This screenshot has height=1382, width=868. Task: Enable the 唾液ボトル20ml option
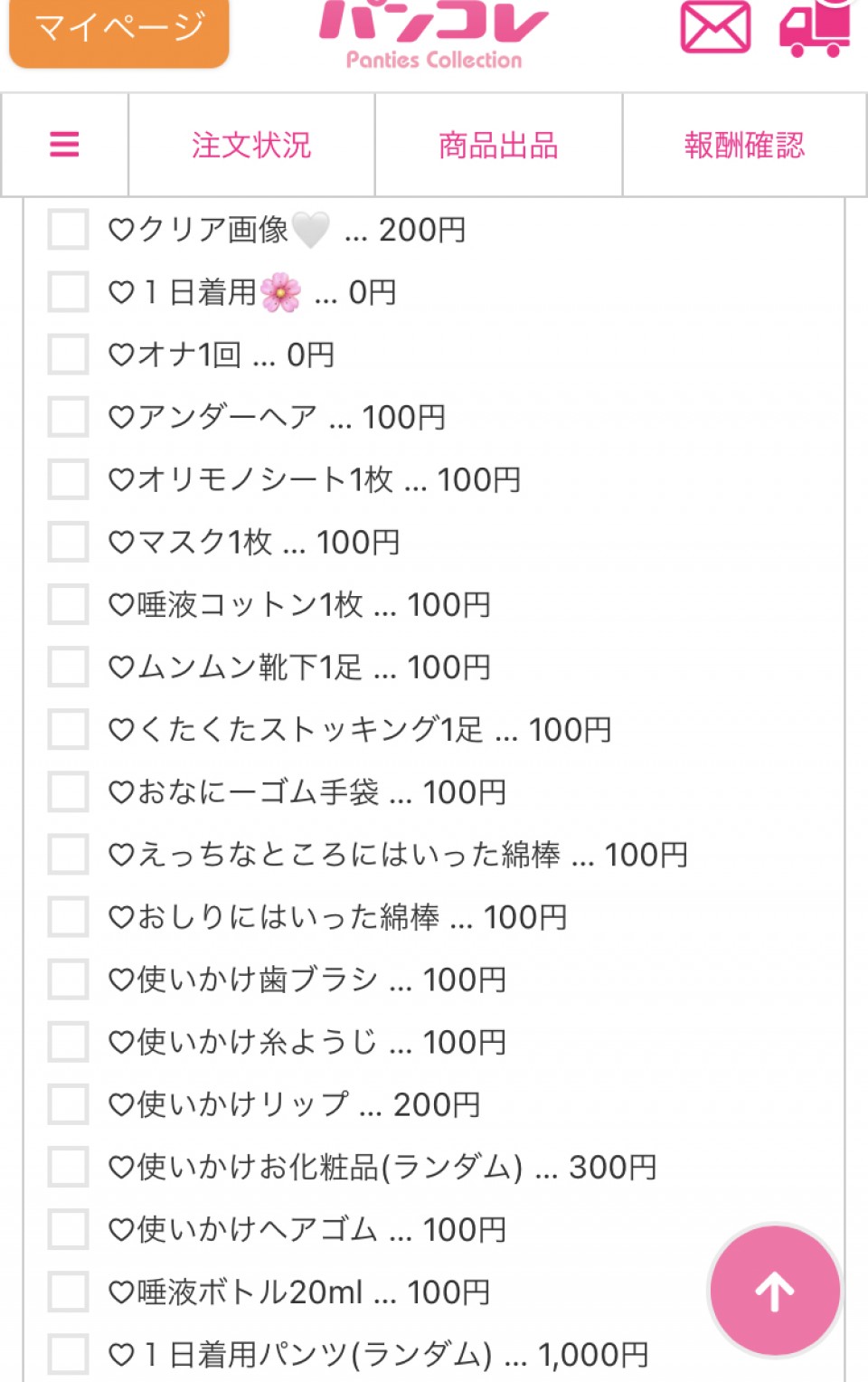[68, 1292]
